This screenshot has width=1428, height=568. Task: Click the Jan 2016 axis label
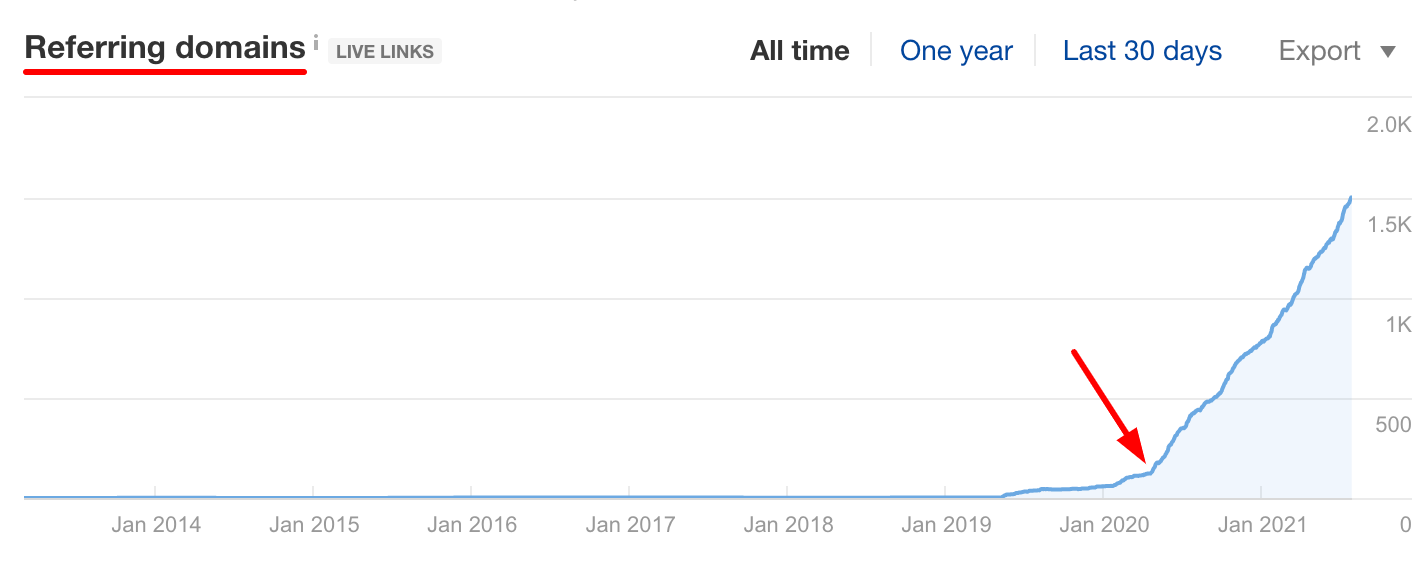click(x=472, y=525)
